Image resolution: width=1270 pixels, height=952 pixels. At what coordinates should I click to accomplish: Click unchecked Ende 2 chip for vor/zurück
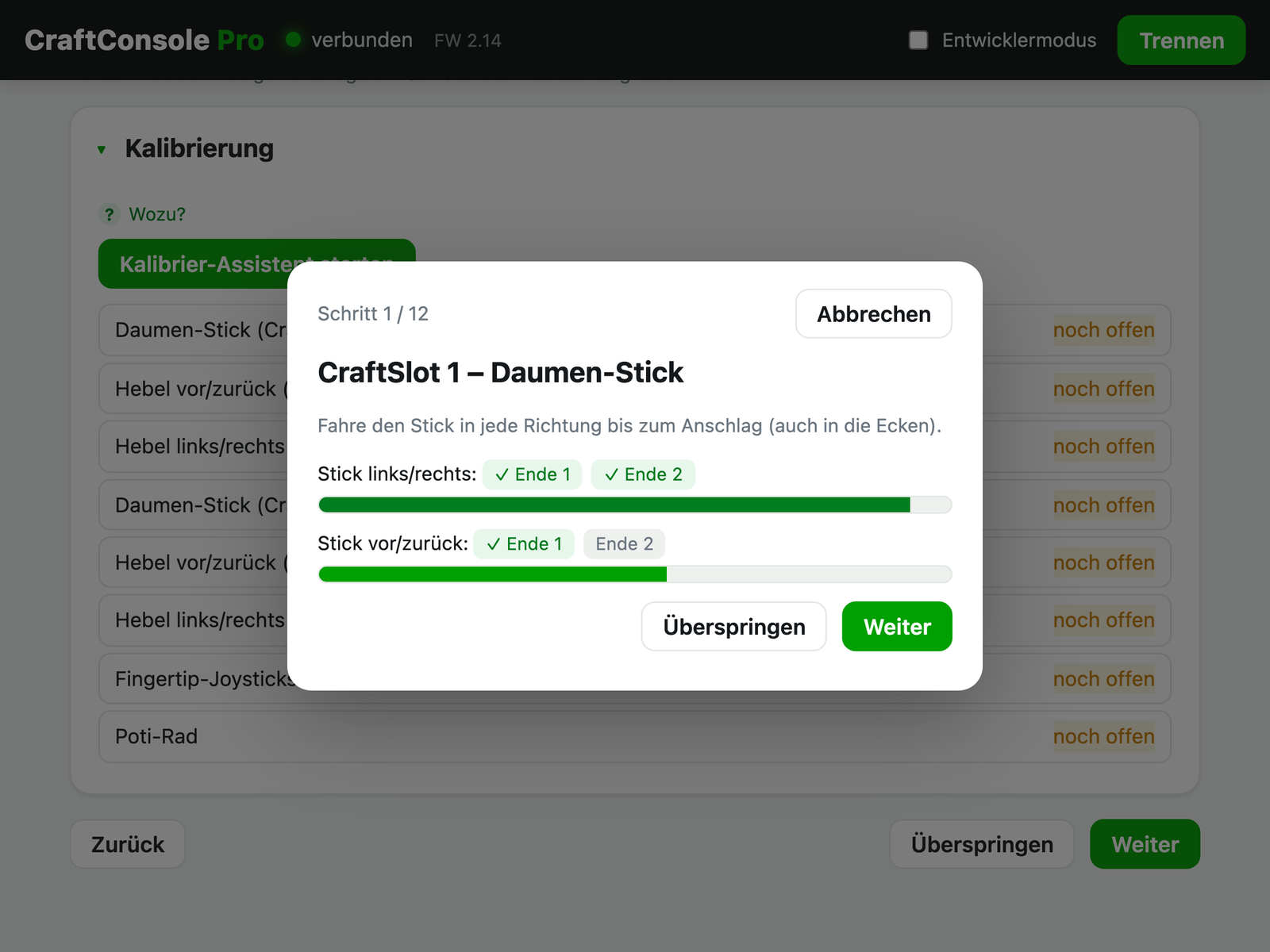[x=625, y=544]
